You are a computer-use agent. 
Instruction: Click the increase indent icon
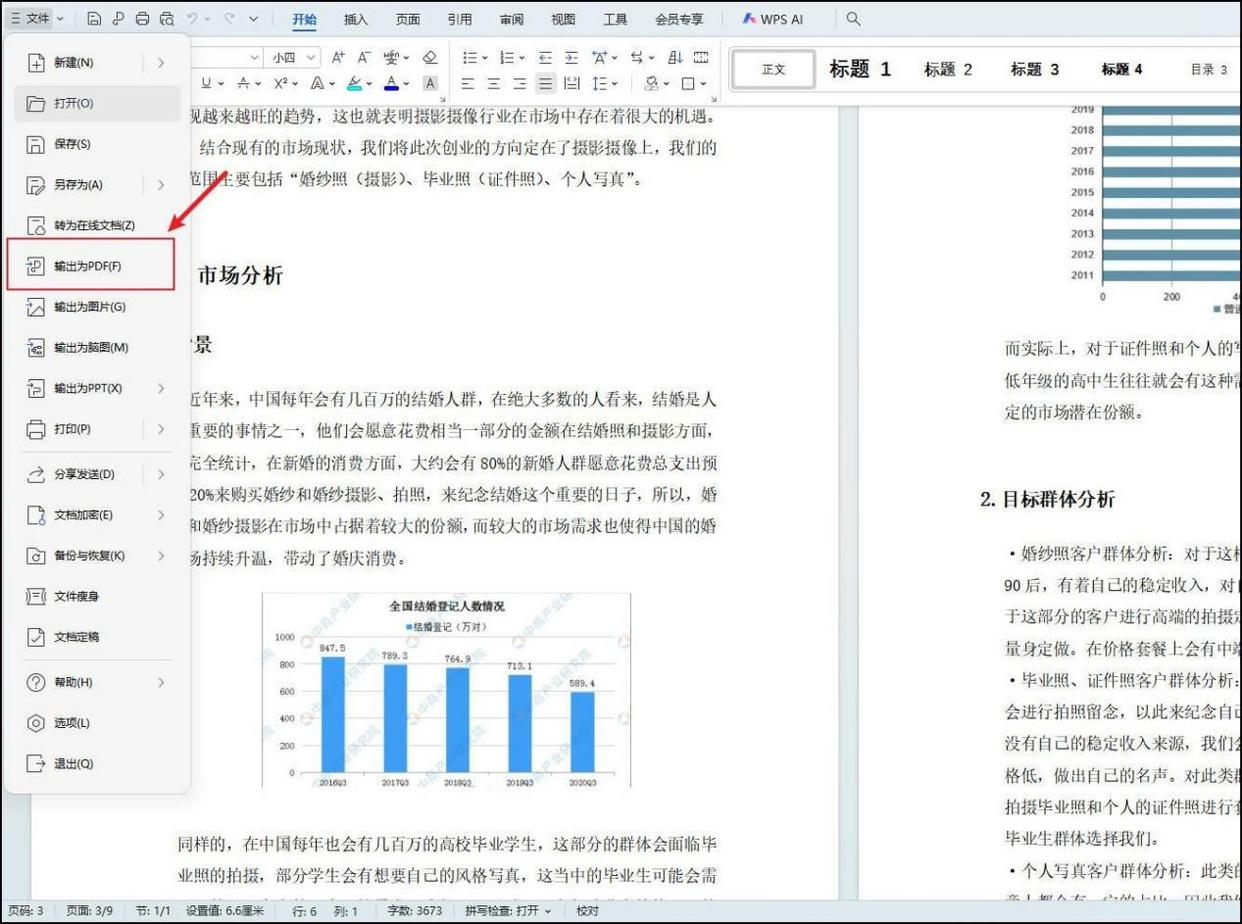click(571, 58)
